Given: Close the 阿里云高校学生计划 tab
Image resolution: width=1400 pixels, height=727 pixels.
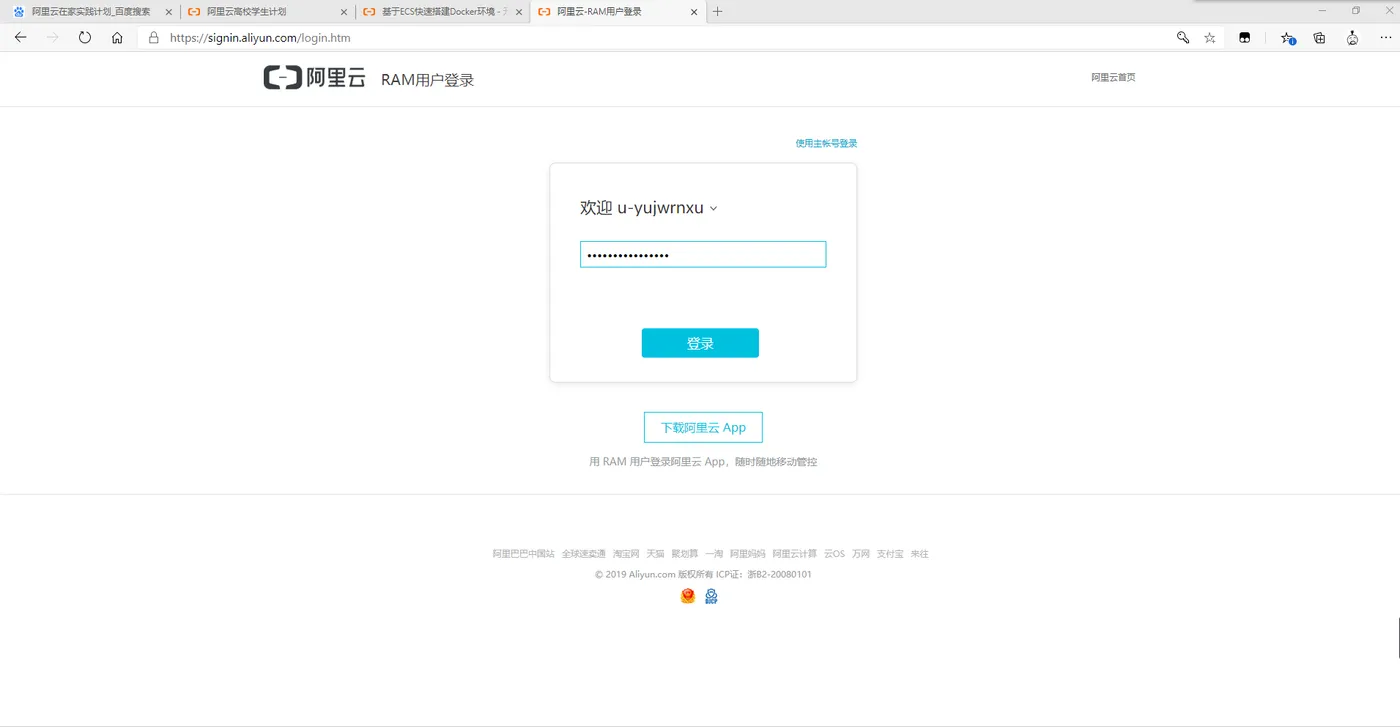Looking at the screenshot, I should tap(344, 12).
